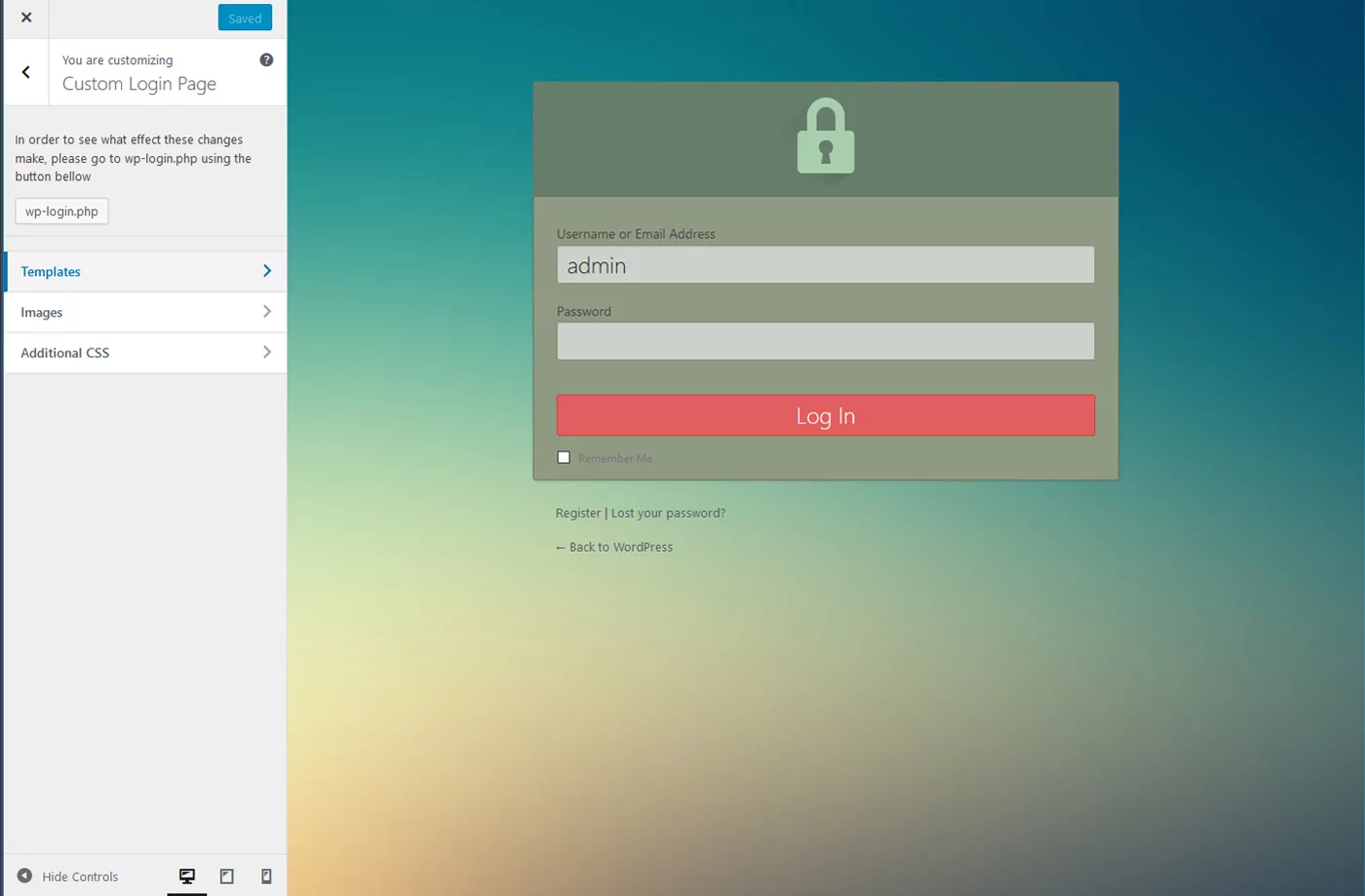Switch to tablet preview icon
The image size is (1365, 896).
(x=227, y=877)
